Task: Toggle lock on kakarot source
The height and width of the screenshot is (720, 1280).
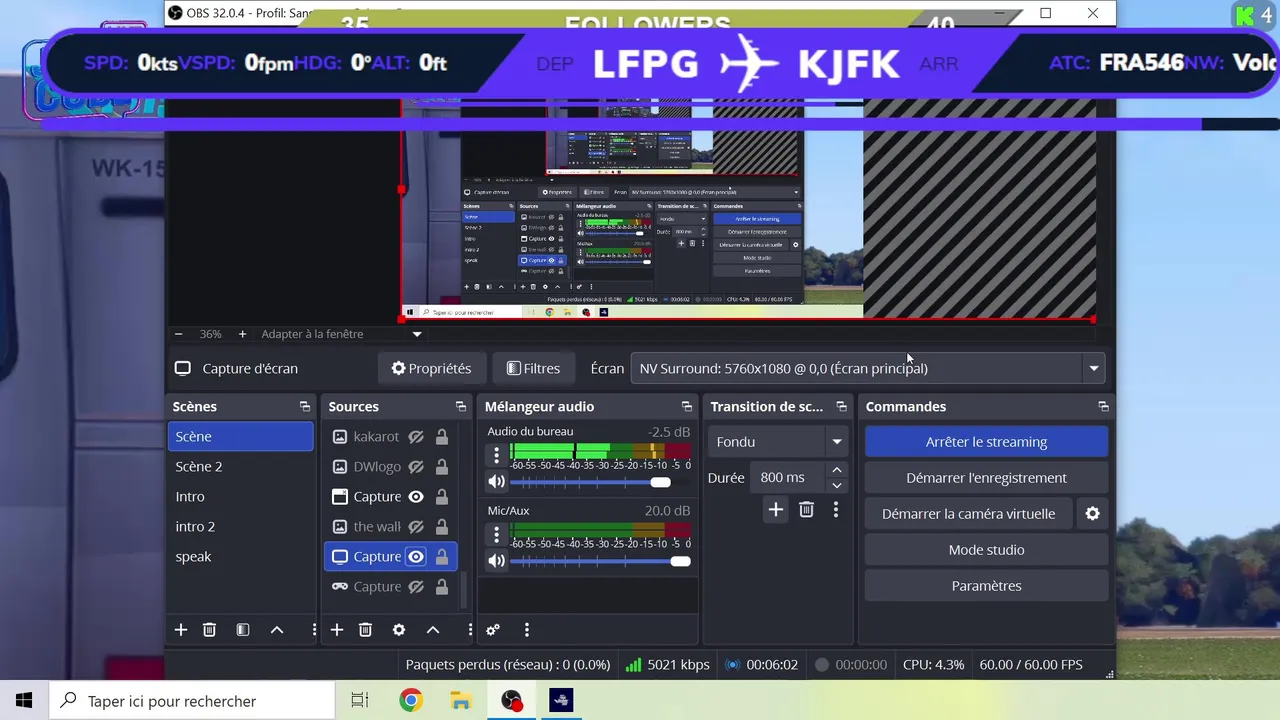Action: click(442, 437)
